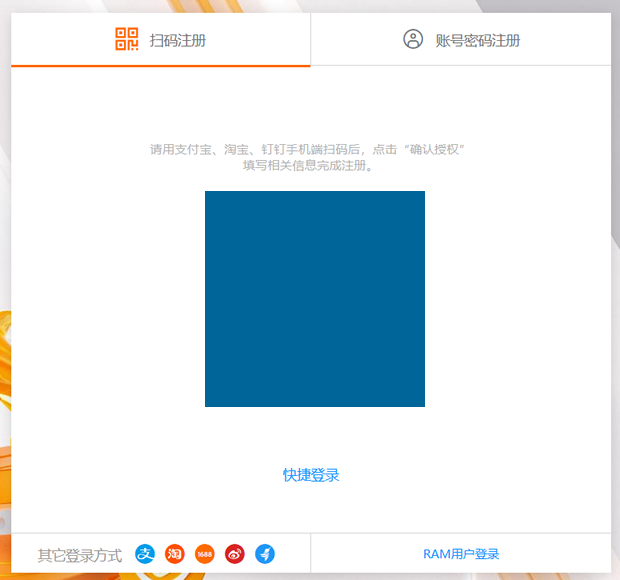Click the blue QR code image area
Screen dimensions: 620x580
point(315,299)
